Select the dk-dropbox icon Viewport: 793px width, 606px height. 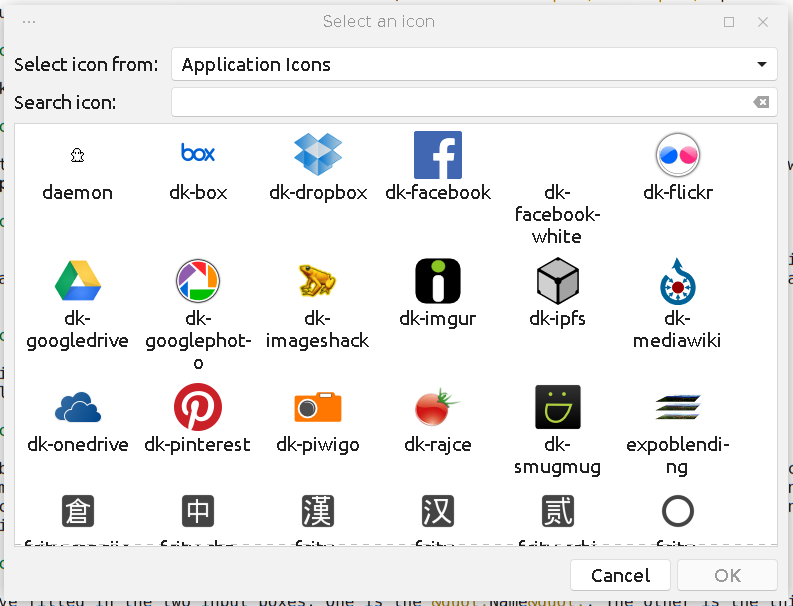click(x=318, y=155)
